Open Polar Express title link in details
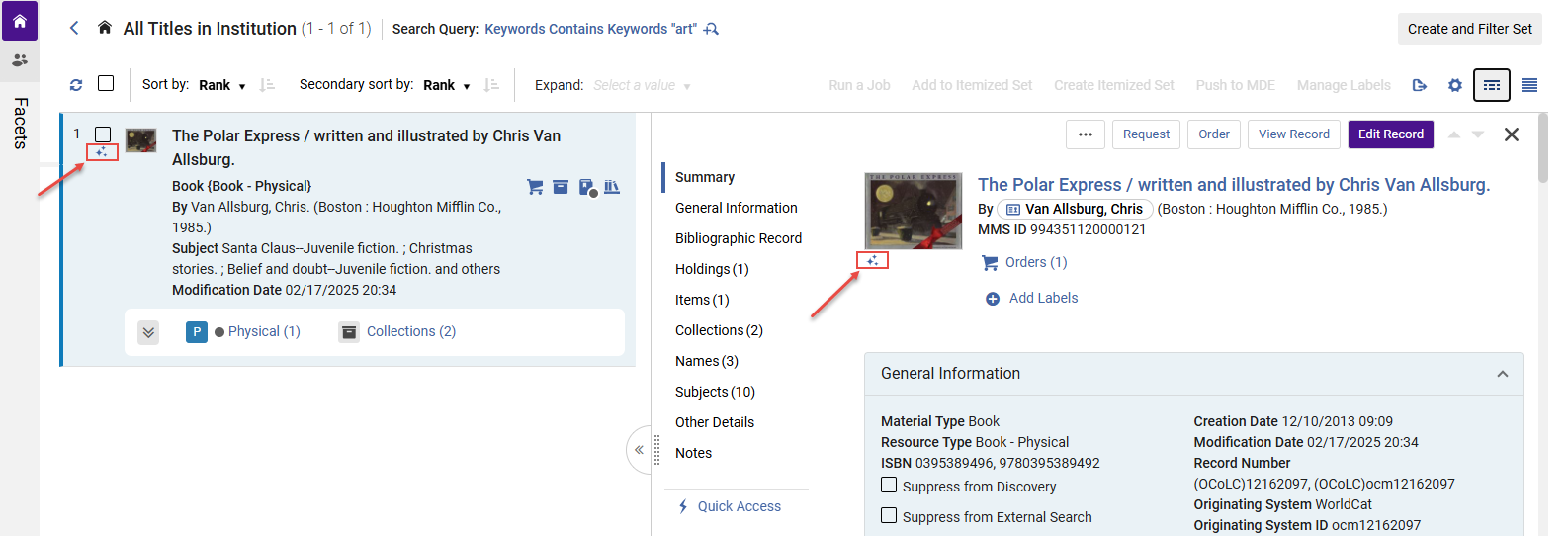Viewport: 1568px width, 536px height. [x=1234, y=185]
